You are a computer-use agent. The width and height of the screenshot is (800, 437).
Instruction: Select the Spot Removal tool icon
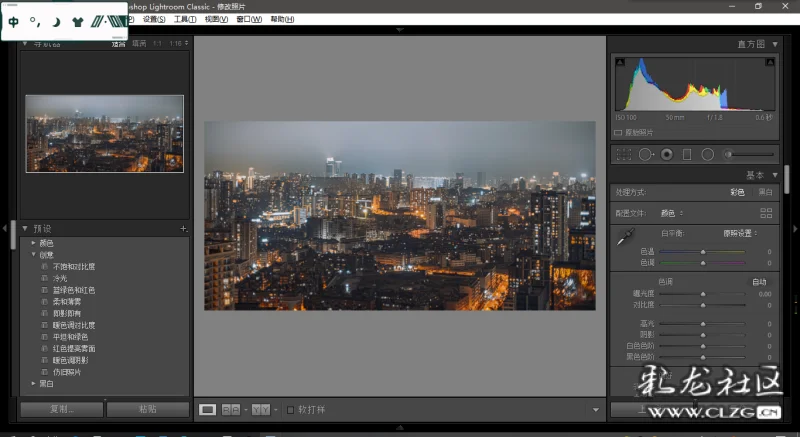(x=646, y=155)
